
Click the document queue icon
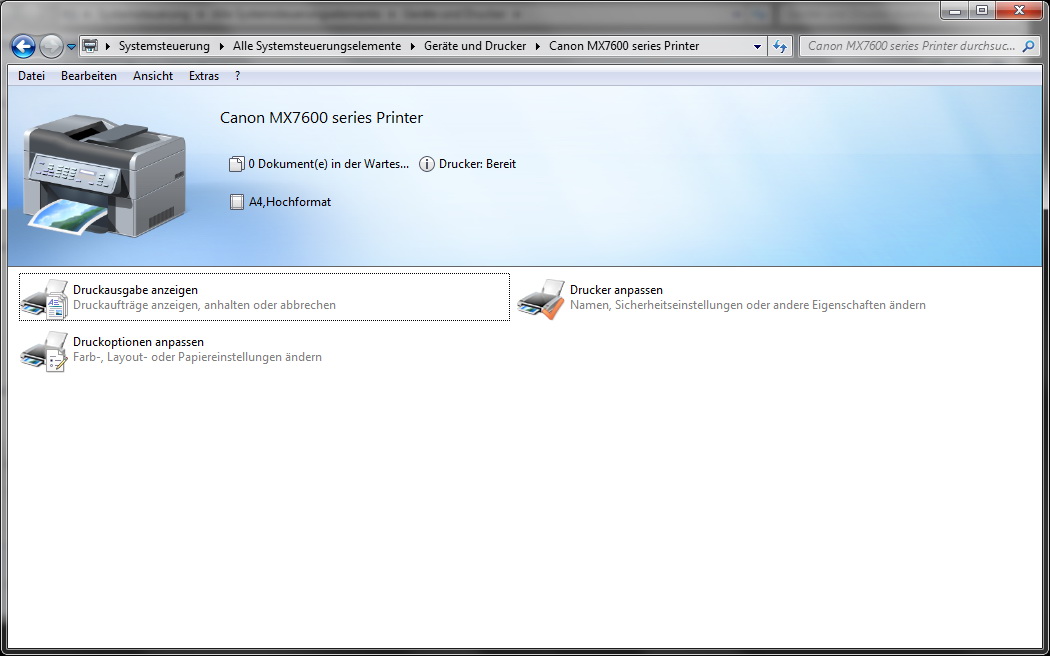[236, 164]
